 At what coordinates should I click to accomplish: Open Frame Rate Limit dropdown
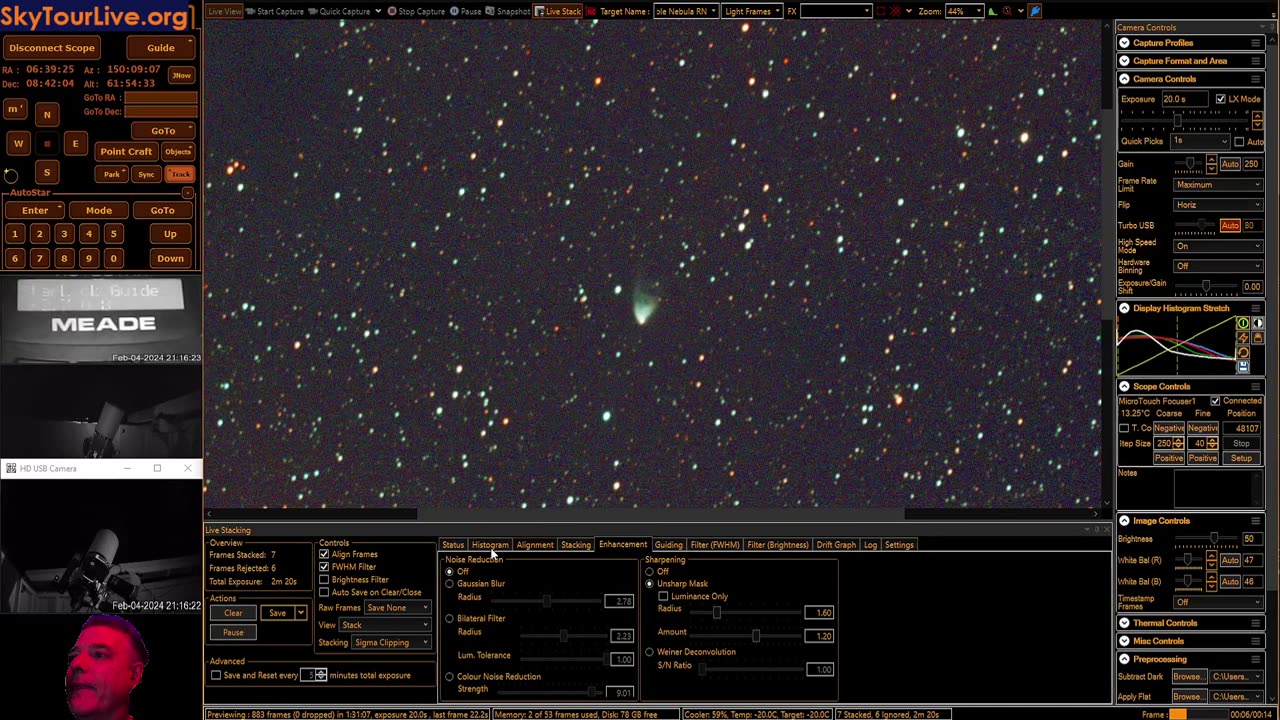pos(1218,185)
